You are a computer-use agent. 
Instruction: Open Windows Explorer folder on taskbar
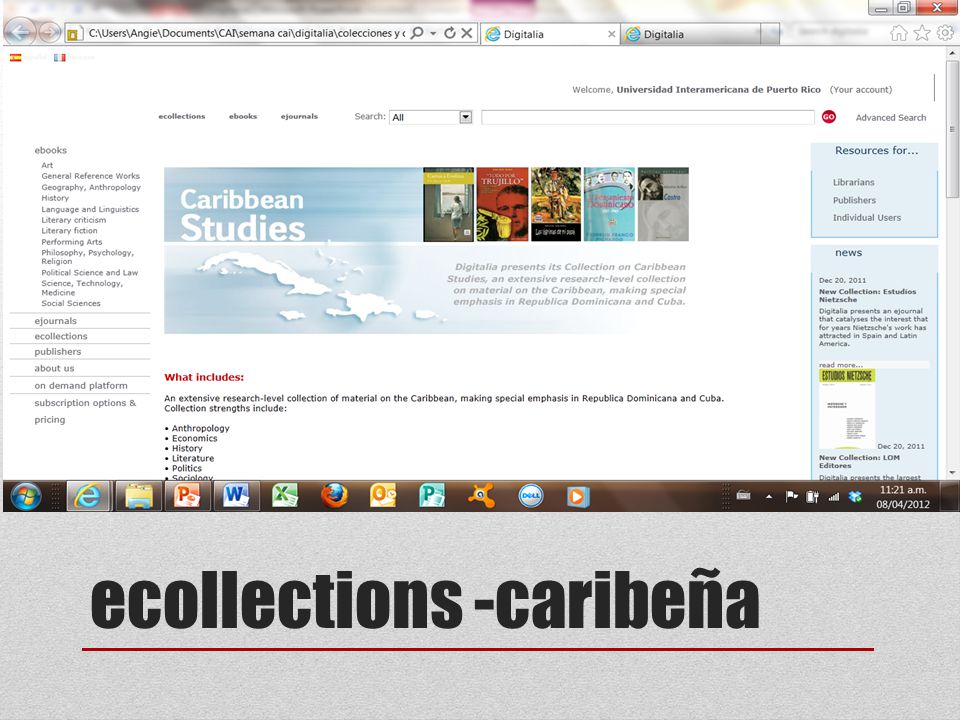point(139,496)
